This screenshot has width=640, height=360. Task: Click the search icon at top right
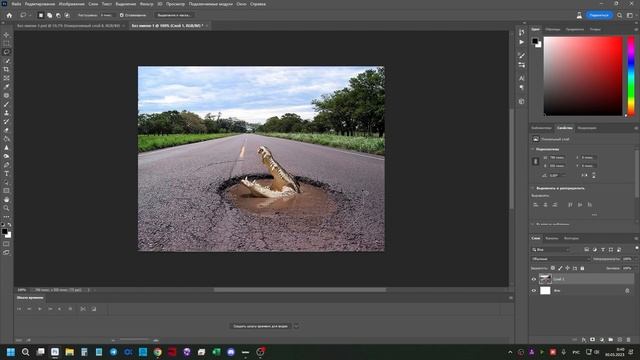pyautogui.click(x=620, y=15)
